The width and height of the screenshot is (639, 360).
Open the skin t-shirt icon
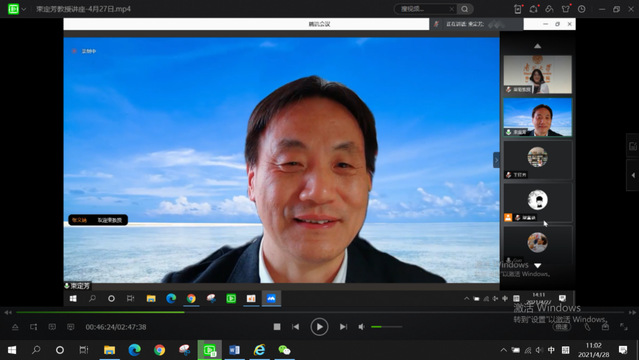(566, 9)
